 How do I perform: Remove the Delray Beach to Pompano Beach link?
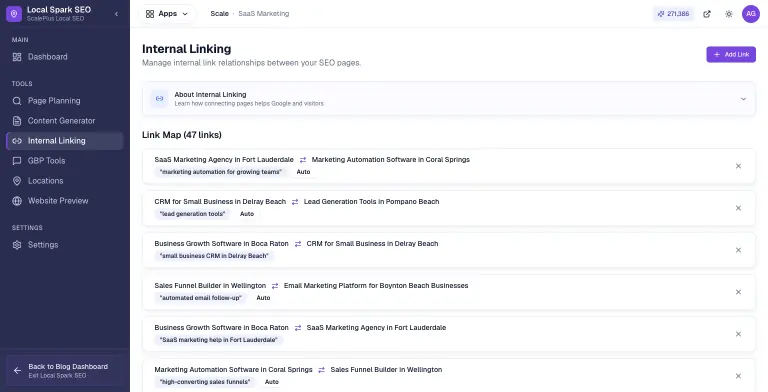[x=738, y=208]
